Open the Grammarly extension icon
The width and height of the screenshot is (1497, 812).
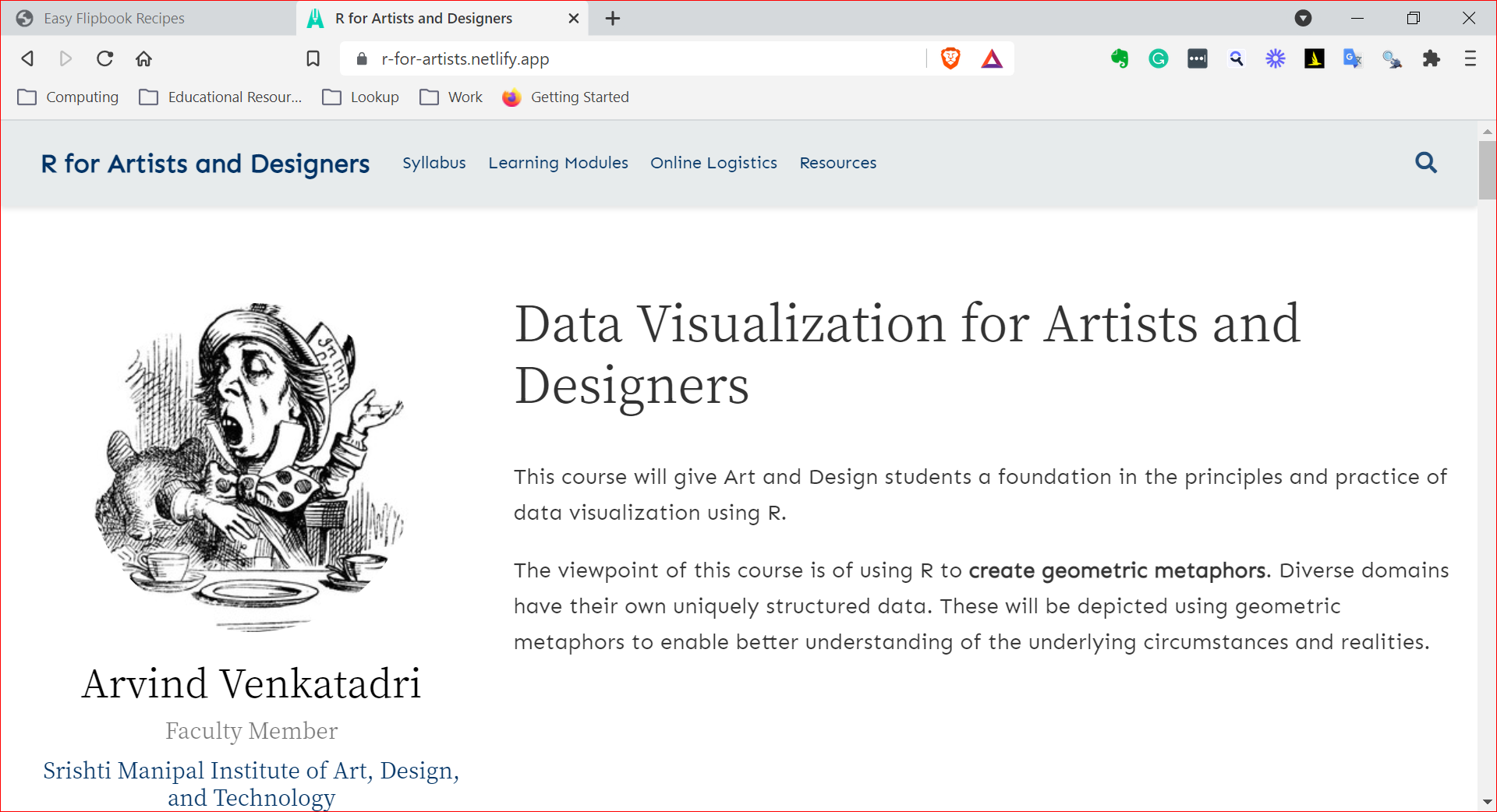(x=1159, y=58)
